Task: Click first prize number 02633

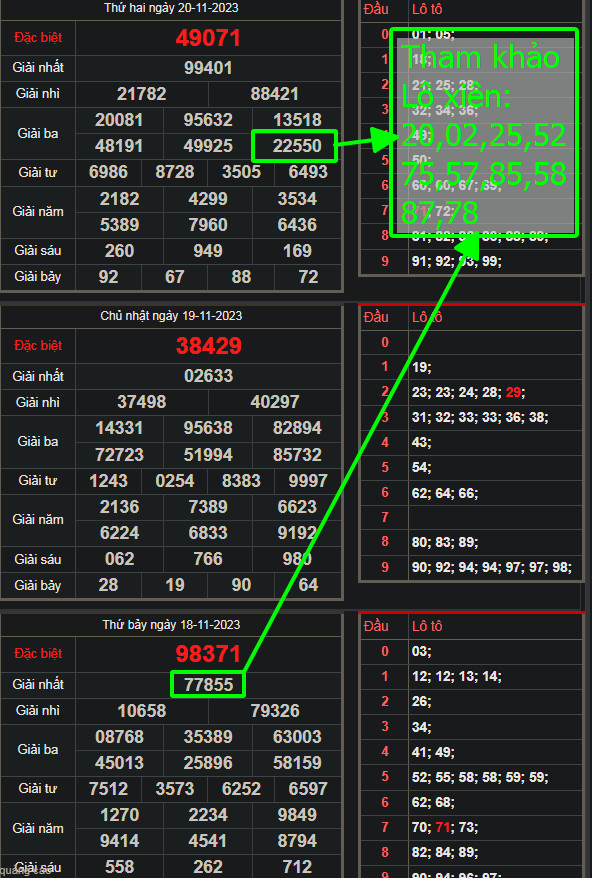Action: pos(208,376)
